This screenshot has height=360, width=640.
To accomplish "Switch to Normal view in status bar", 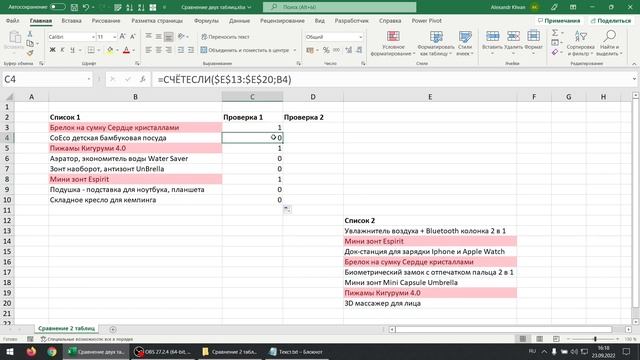I will pos(523,339).
